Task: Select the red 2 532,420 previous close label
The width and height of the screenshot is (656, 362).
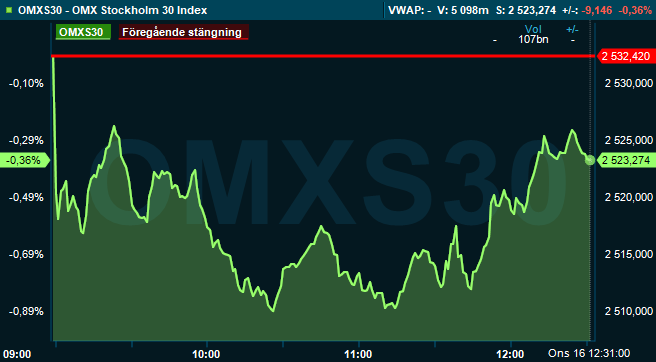Action: pos(626,56)
